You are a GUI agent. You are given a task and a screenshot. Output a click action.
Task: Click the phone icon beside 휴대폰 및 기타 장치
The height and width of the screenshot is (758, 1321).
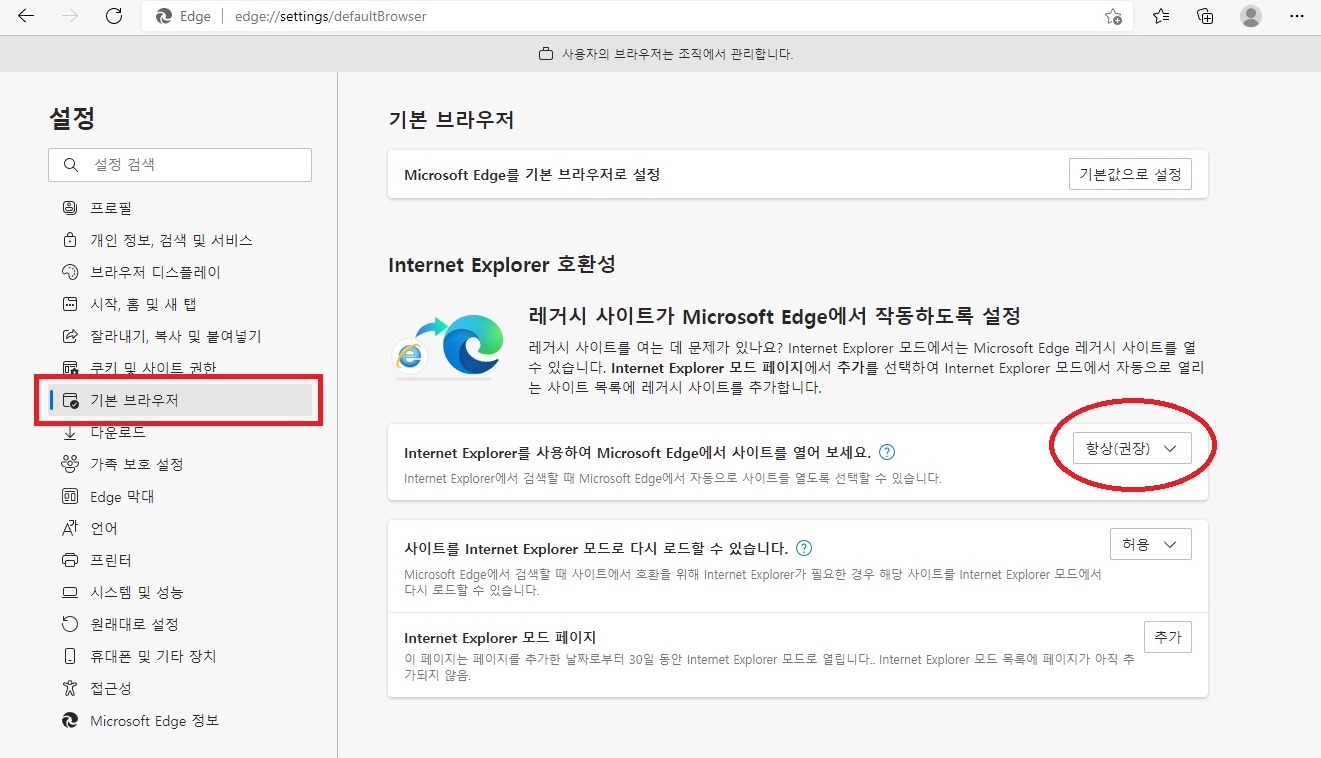70,656
